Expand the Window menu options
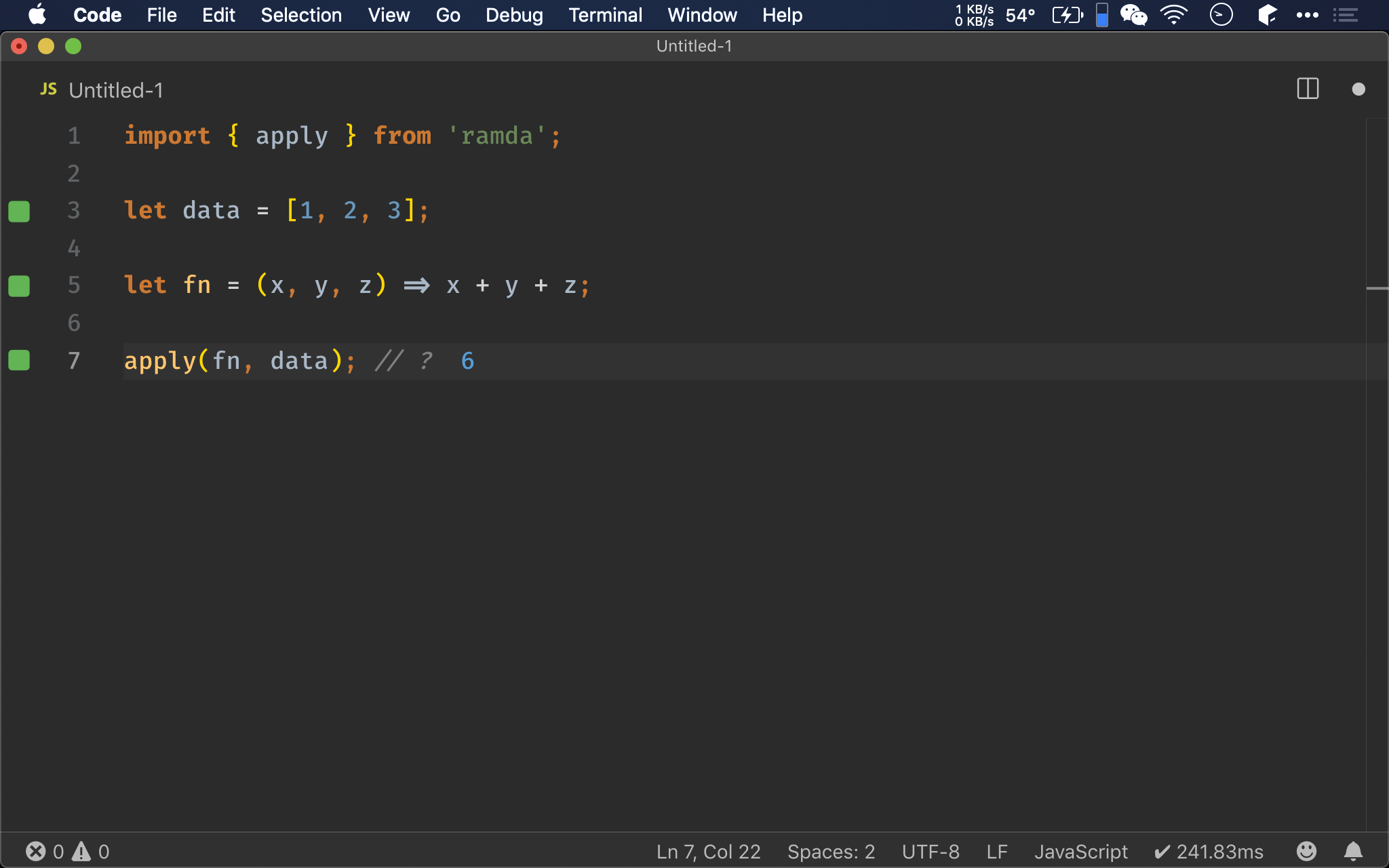Image resolution: width=1389 pixels, height=868 pixels. click(x=700, y=15)
